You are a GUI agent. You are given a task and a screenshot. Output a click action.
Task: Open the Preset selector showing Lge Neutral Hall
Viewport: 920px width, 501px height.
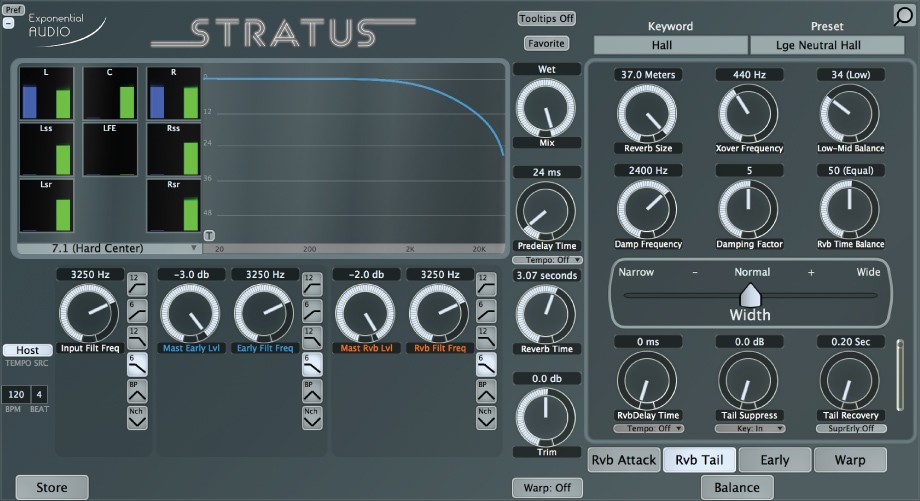click(827, 45)
